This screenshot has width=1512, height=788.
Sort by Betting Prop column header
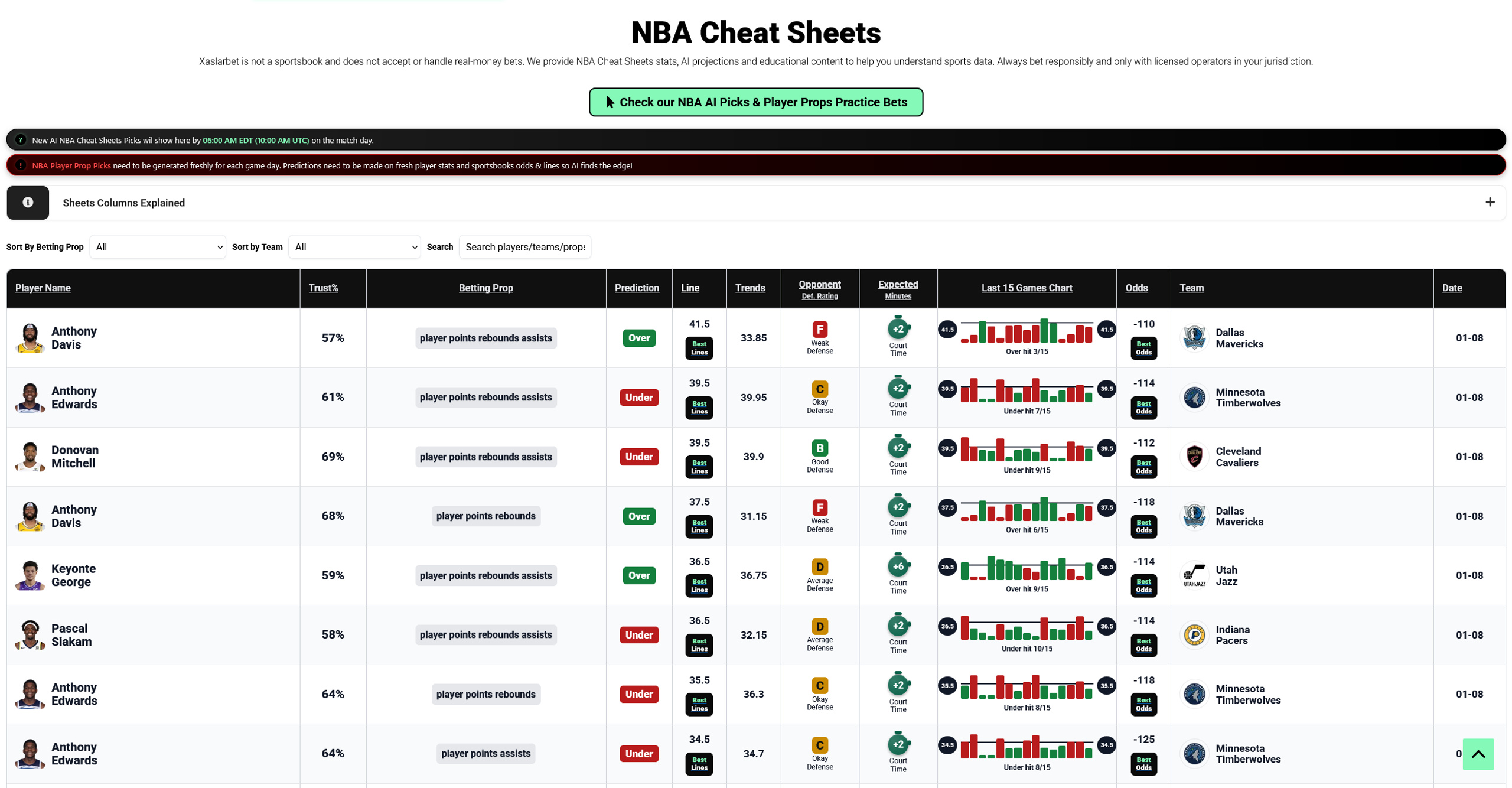click(485, 288)
